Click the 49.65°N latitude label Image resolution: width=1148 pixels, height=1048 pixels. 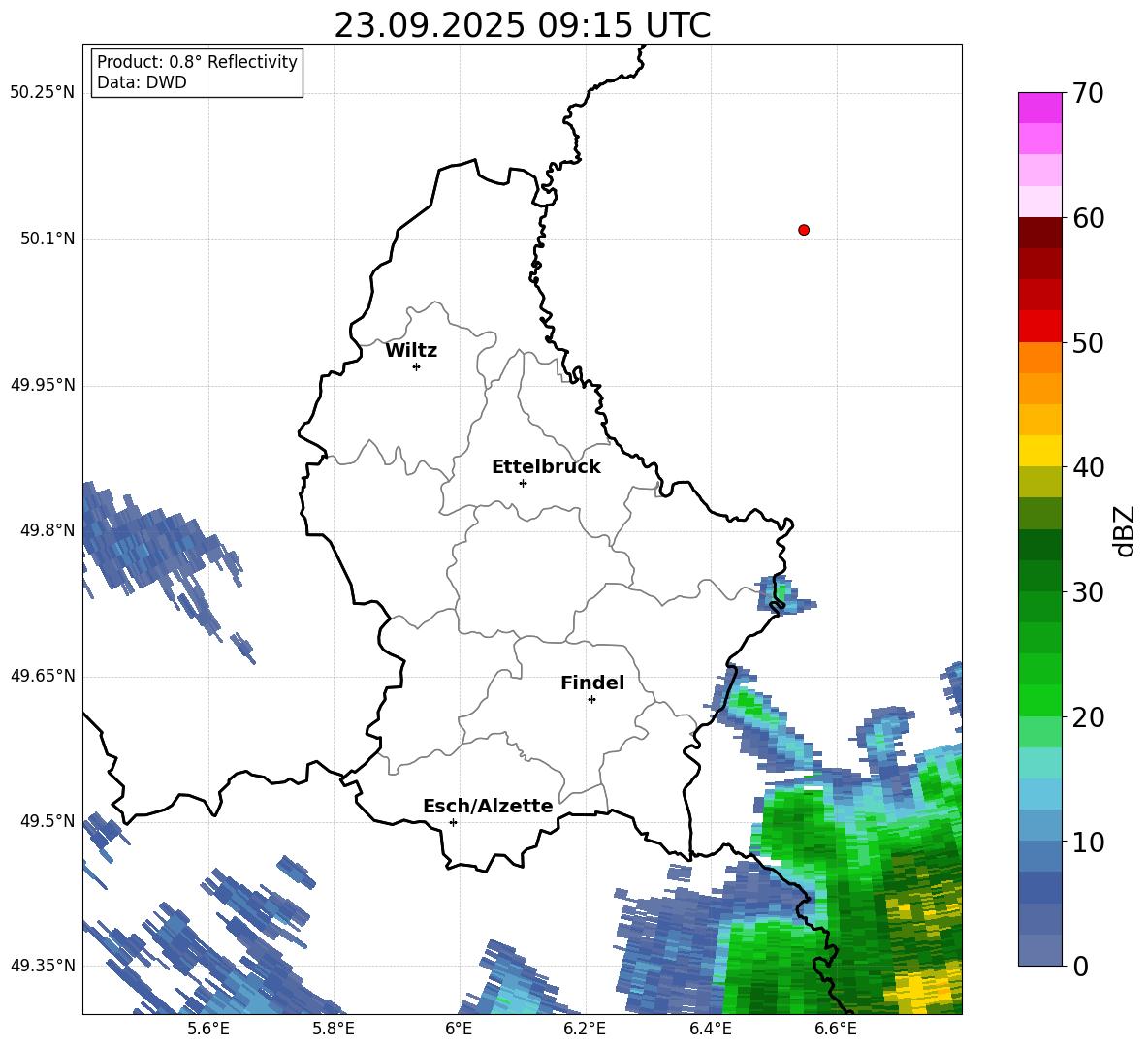tap(43, 676)
